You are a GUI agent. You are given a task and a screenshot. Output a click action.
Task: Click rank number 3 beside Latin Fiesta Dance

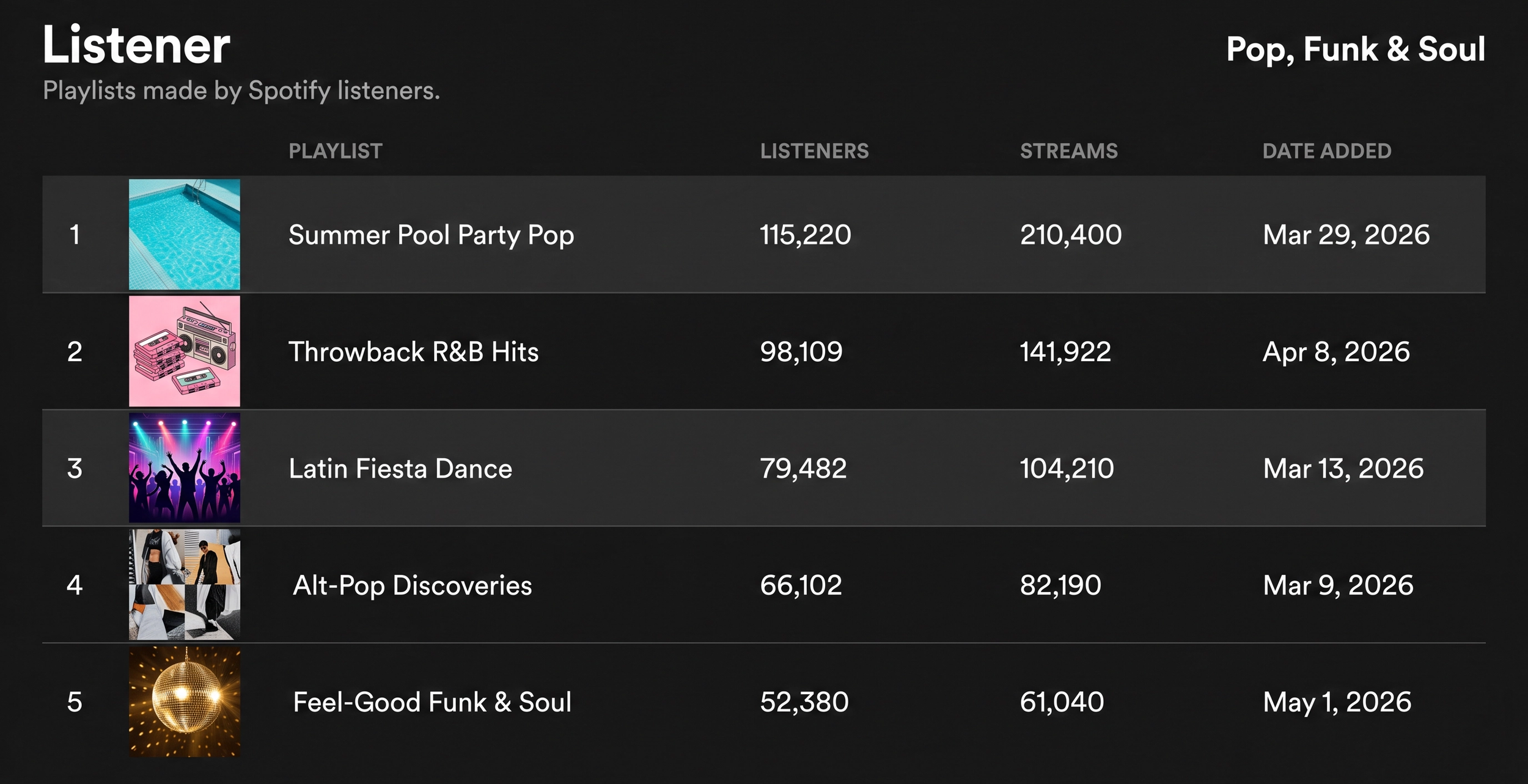click(75, 469)
